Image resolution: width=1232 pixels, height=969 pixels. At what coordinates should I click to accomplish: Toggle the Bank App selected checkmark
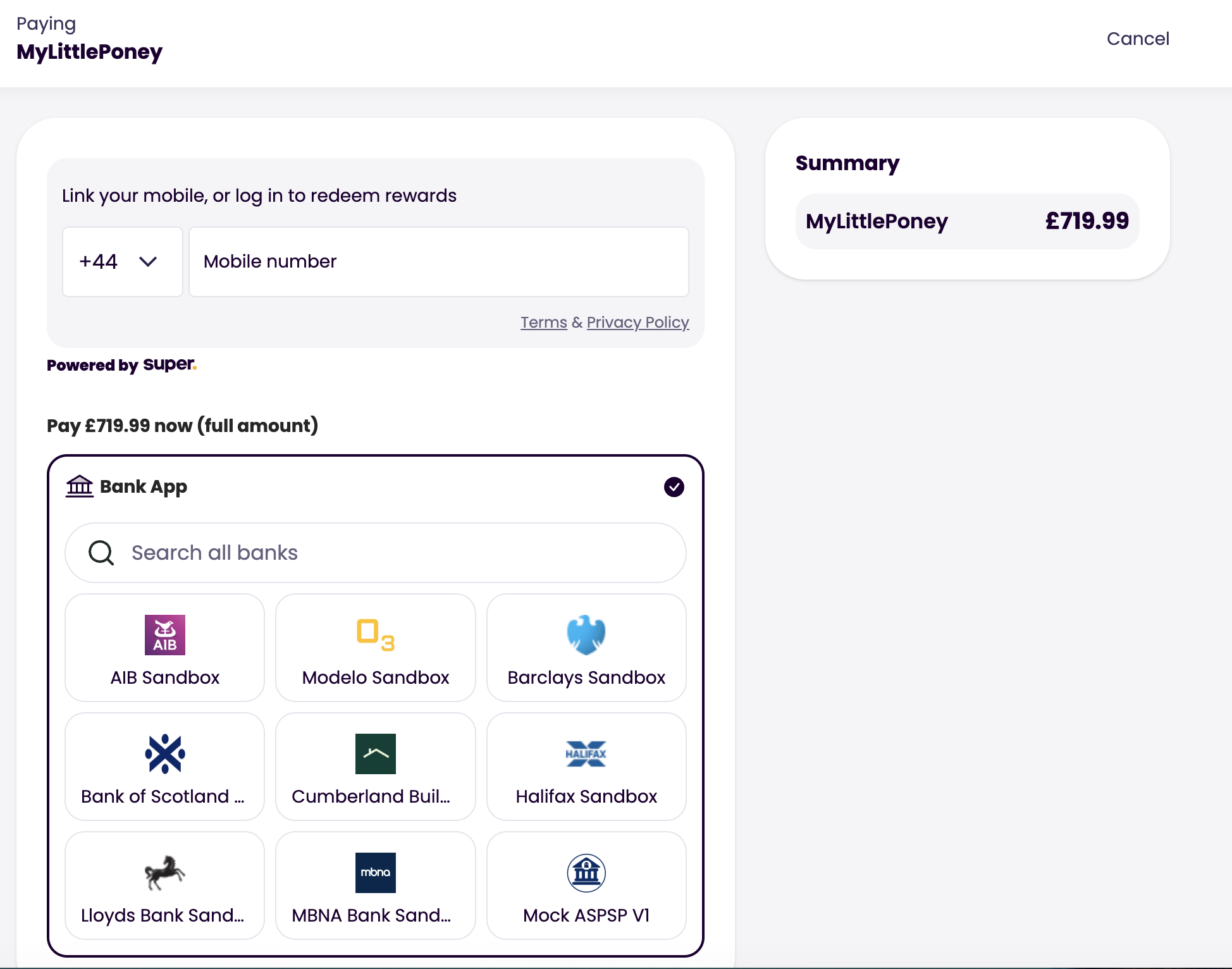pyautogui.click(x=674, y=487)
